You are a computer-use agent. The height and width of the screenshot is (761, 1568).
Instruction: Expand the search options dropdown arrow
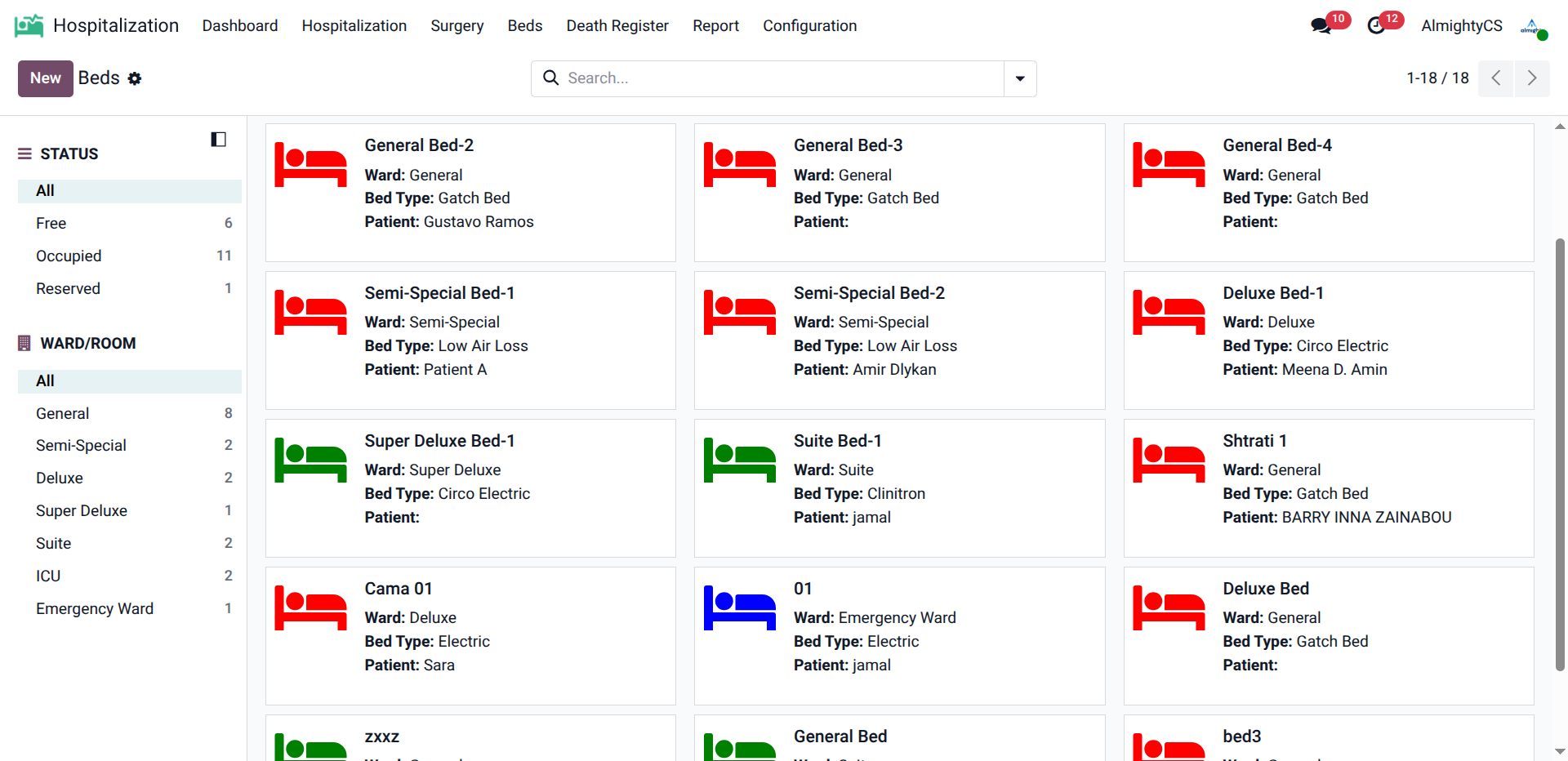click(1020, 78)
